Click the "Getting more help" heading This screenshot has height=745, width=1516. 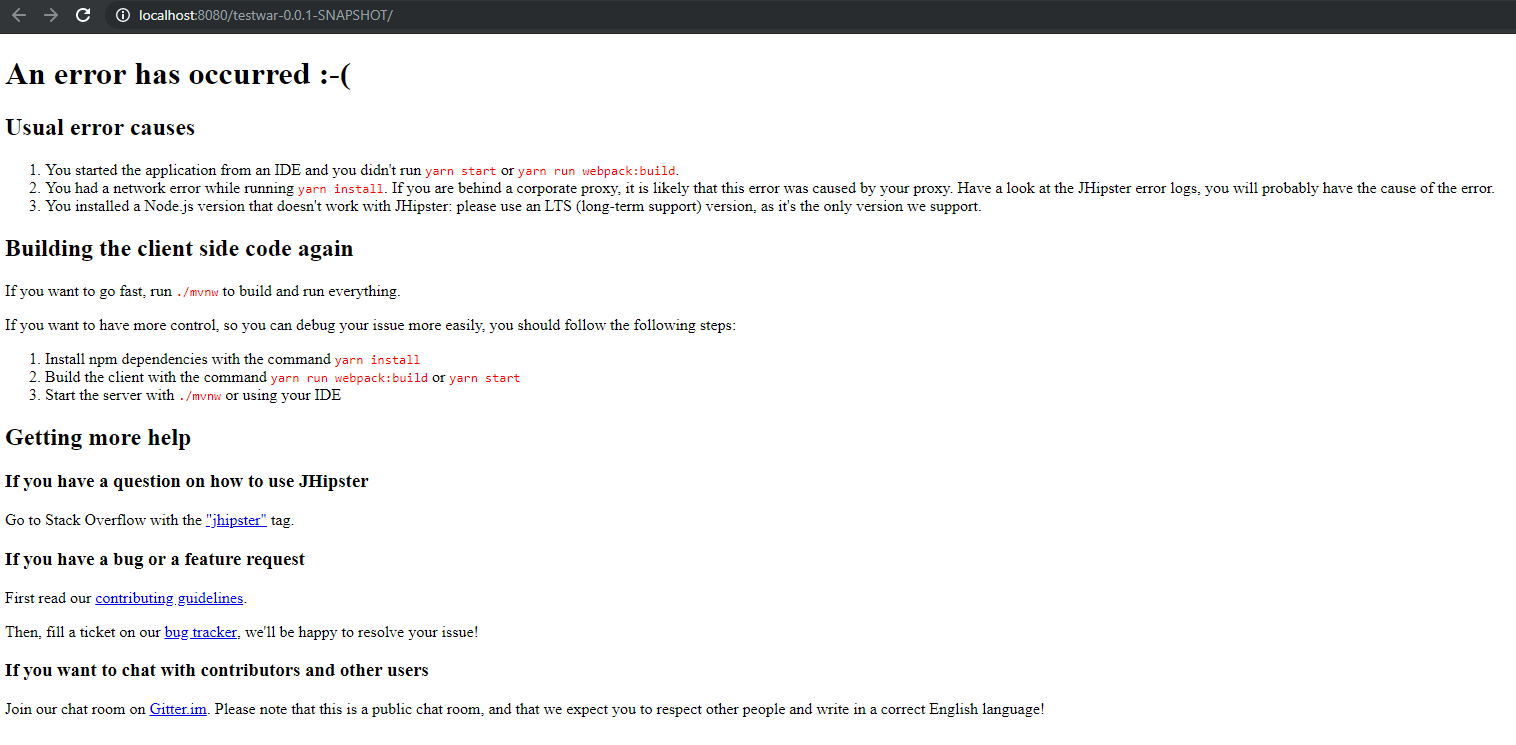(x=98, y=438)
